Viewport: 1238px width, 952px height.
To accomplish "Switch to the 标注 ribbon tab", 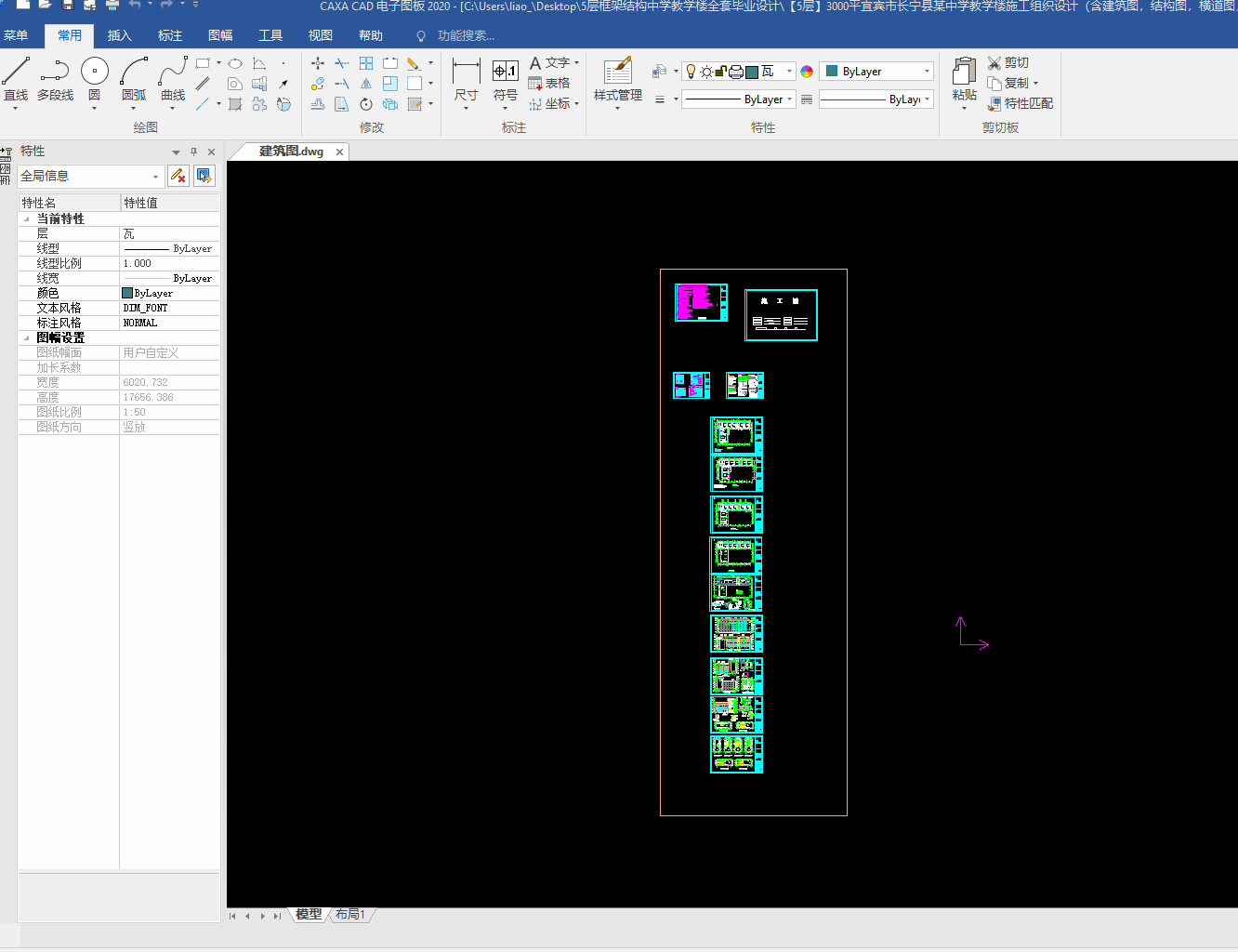I will click(170, 35).
